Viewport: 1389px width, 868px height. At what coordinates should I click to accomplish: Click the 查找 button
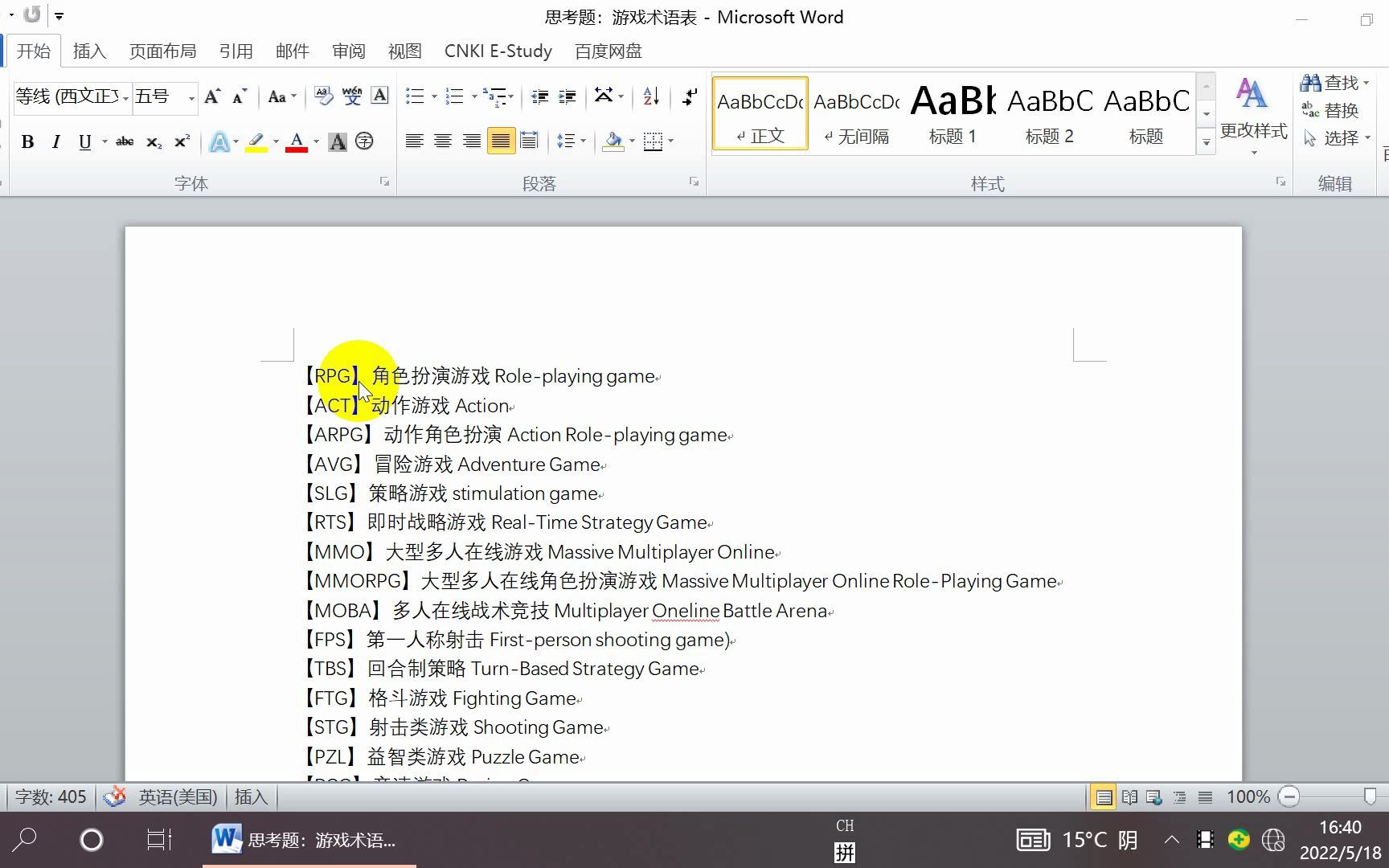(x=1334, y=83)
